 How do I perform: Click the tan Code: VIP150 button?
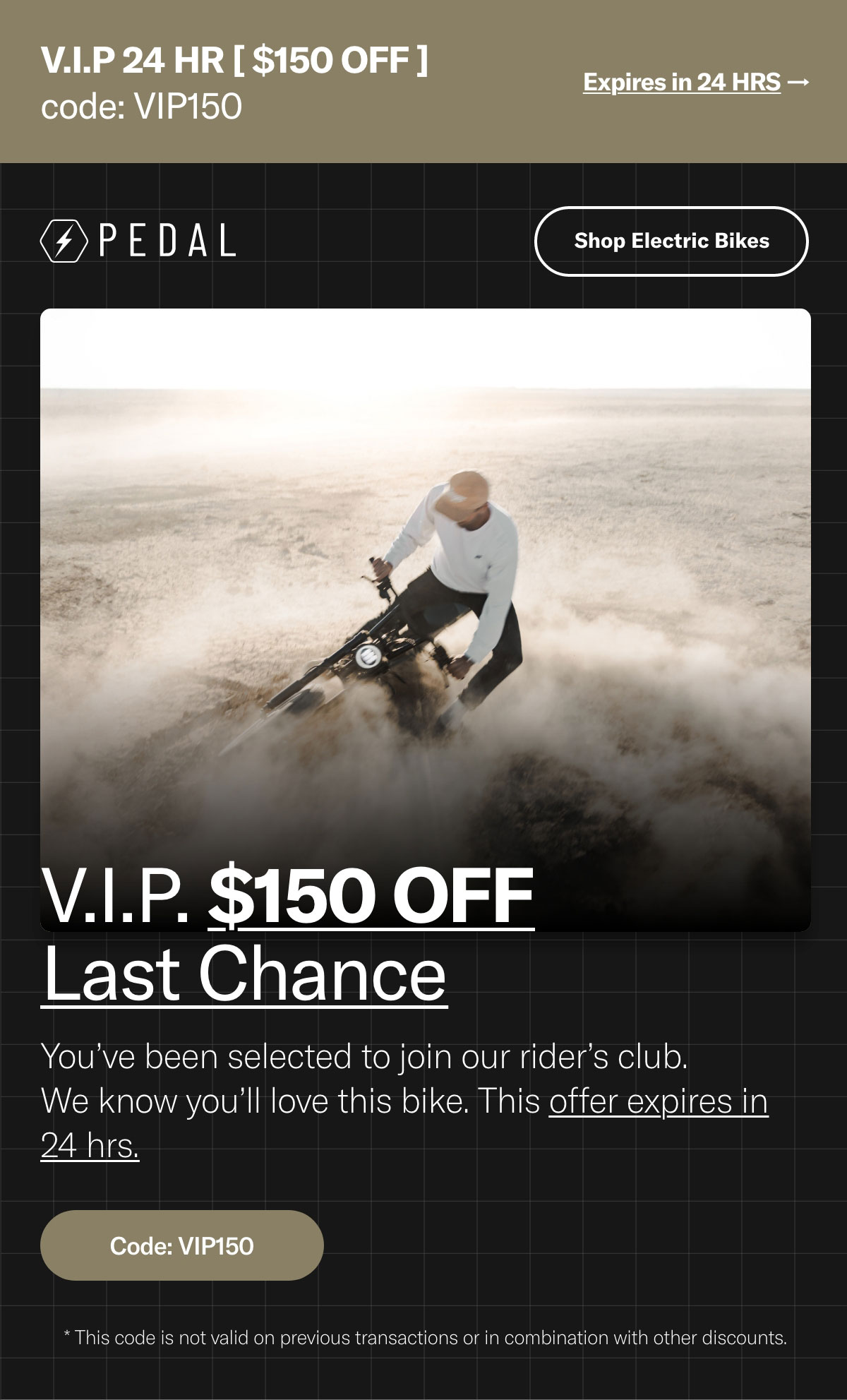tap(182, 1245)
